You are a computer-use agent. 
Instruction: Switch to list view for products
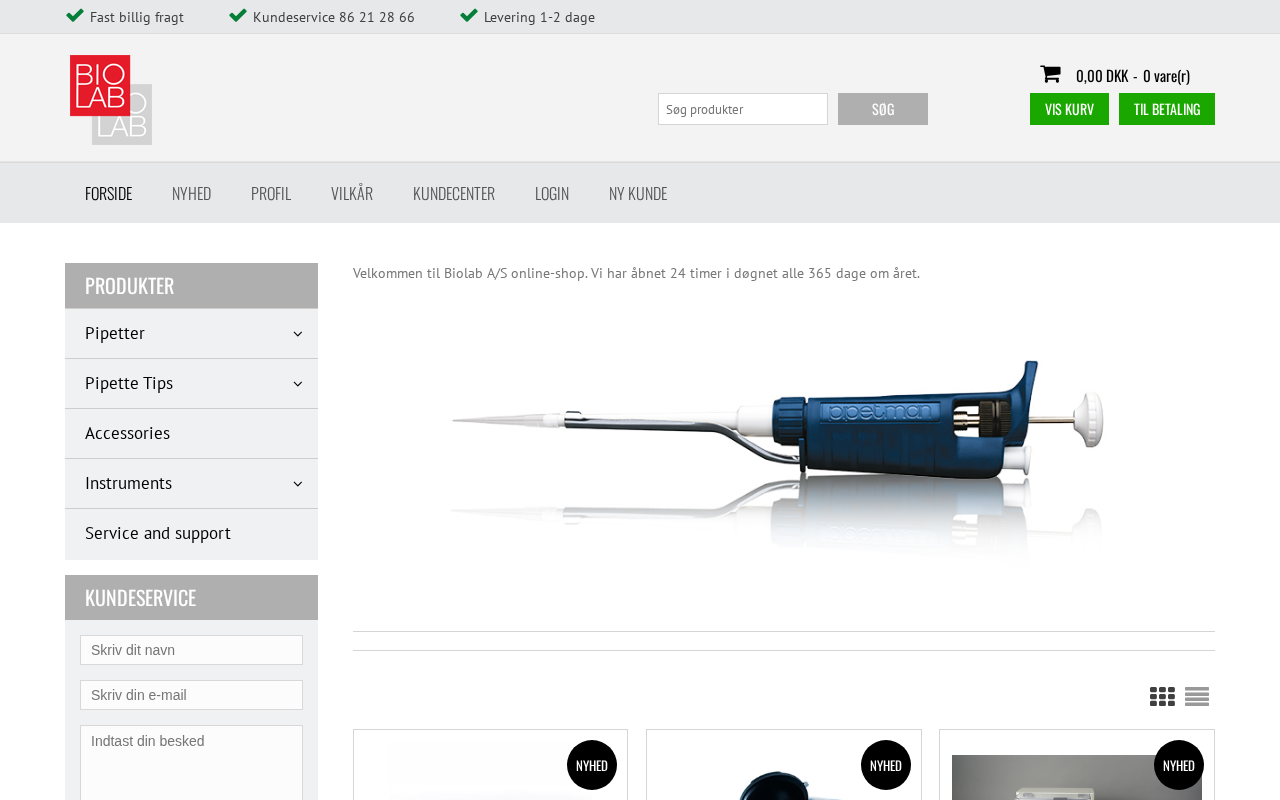click(x=1197, y=697)
